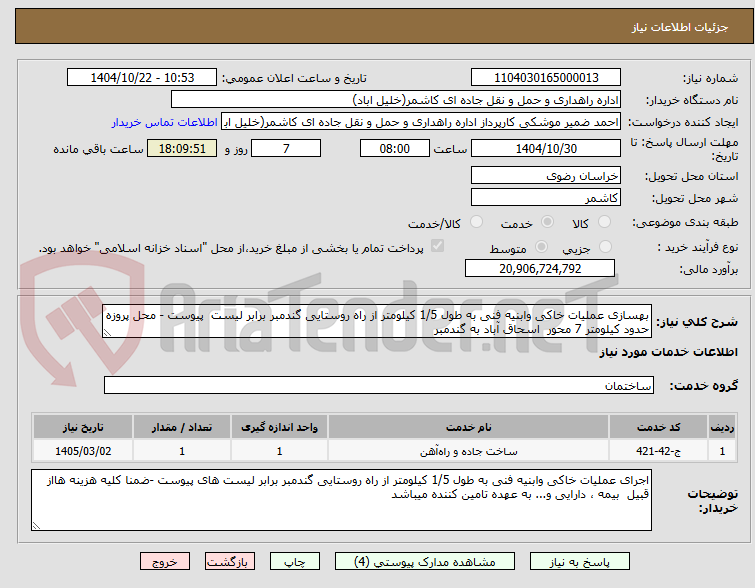The width and height of the screenshot is (755, 588).
Task: Click the deadline date field 1404/10/30
Action: (546, 148)
